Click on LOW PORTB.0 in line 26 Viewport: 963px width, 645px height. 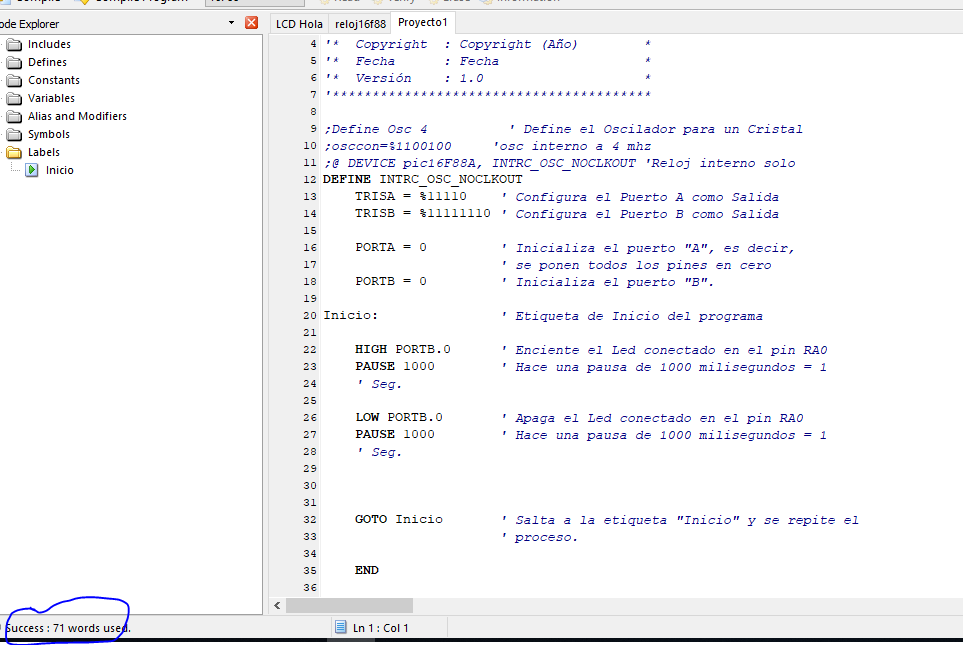399,417
